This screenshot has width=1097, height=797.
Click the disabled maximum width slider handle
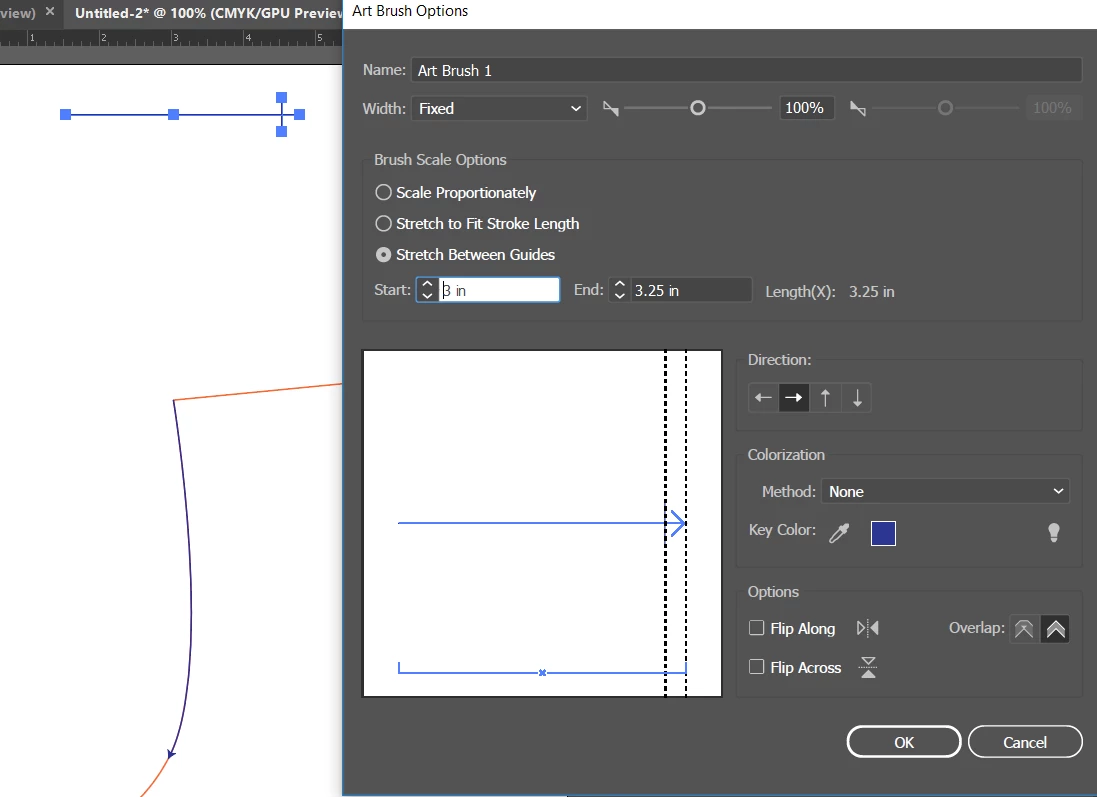[x=945, y=108]
